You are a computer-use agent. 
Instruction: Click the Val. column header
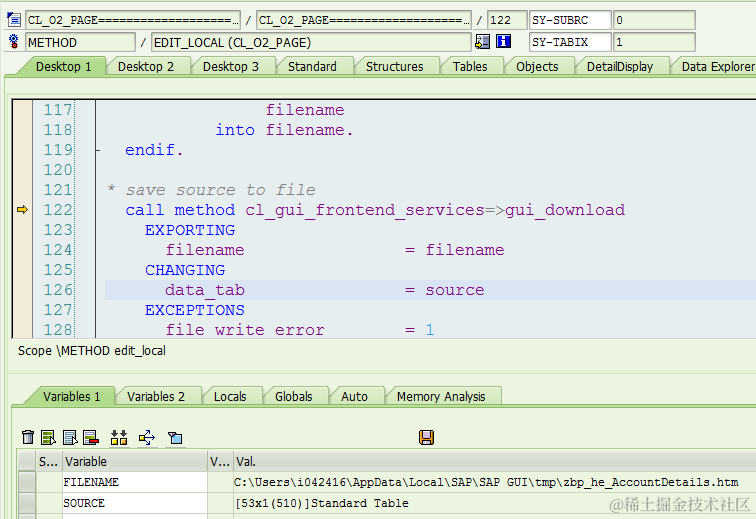[x=495, y=462]
